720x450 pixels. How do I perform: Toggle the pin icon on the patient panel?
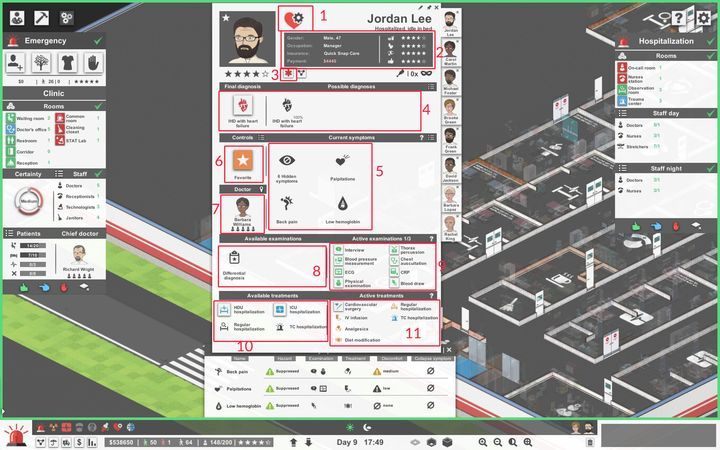(x=428, y=7)
